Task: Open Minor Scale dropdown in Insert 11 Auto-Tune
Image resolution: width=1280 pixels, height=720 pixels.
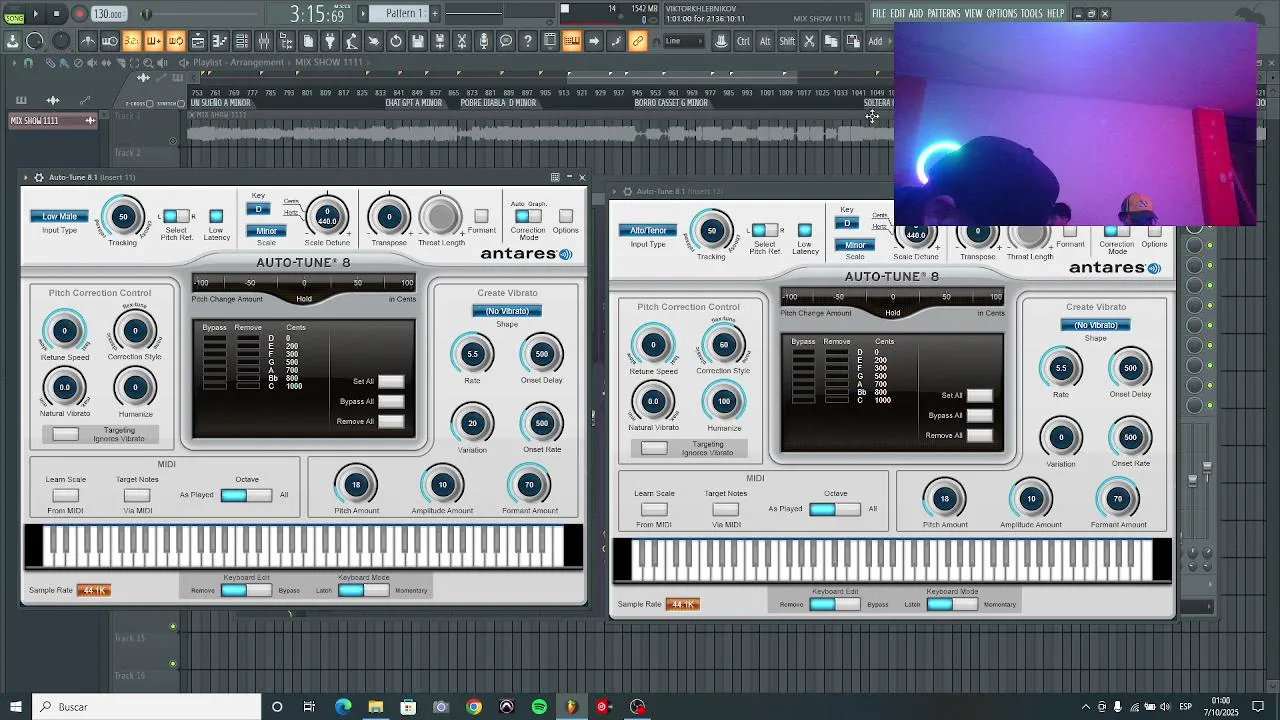Action: point(266,231)
